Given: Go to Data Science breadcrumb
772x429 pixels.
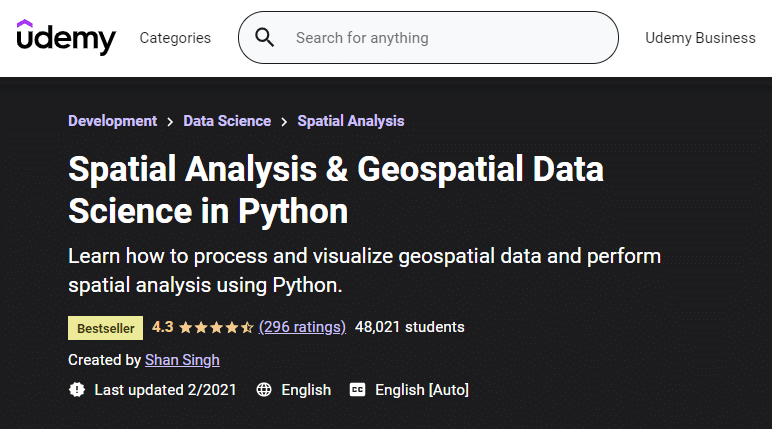Looking at the screenshot, I should (x=227, y=121).
